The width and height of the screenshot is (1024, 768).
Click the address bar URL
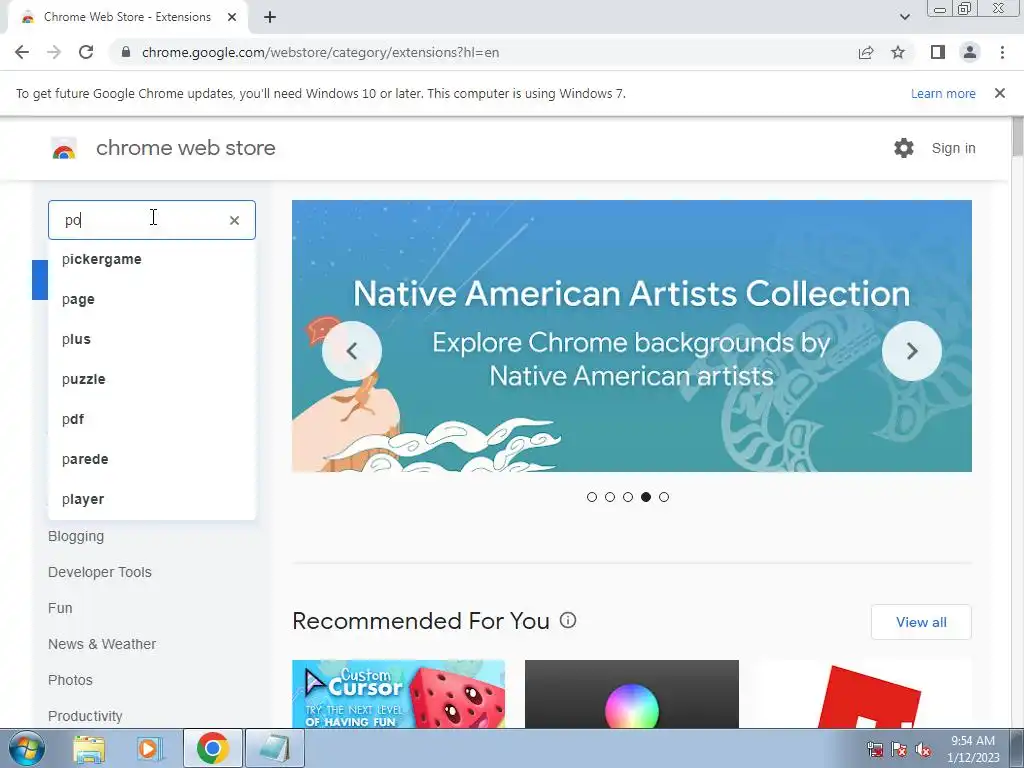pyautogui.click(x=320, y=52)
